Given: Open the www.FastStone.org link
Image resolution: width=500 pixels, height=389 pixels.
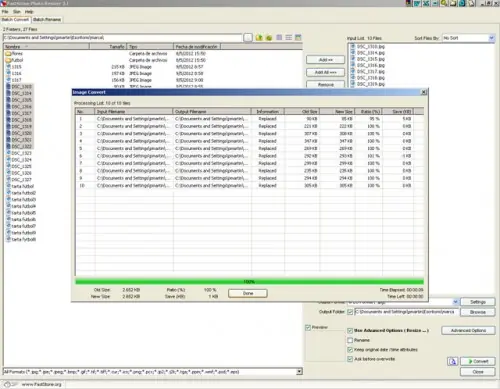Looking at the screenshot, I should pos(41,384).
